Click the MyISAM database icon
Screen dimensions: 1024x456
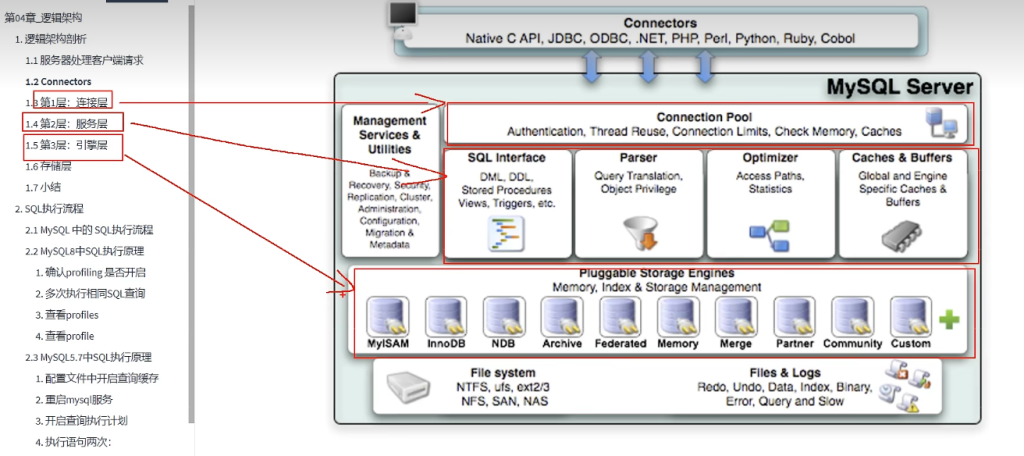(387, 316)
